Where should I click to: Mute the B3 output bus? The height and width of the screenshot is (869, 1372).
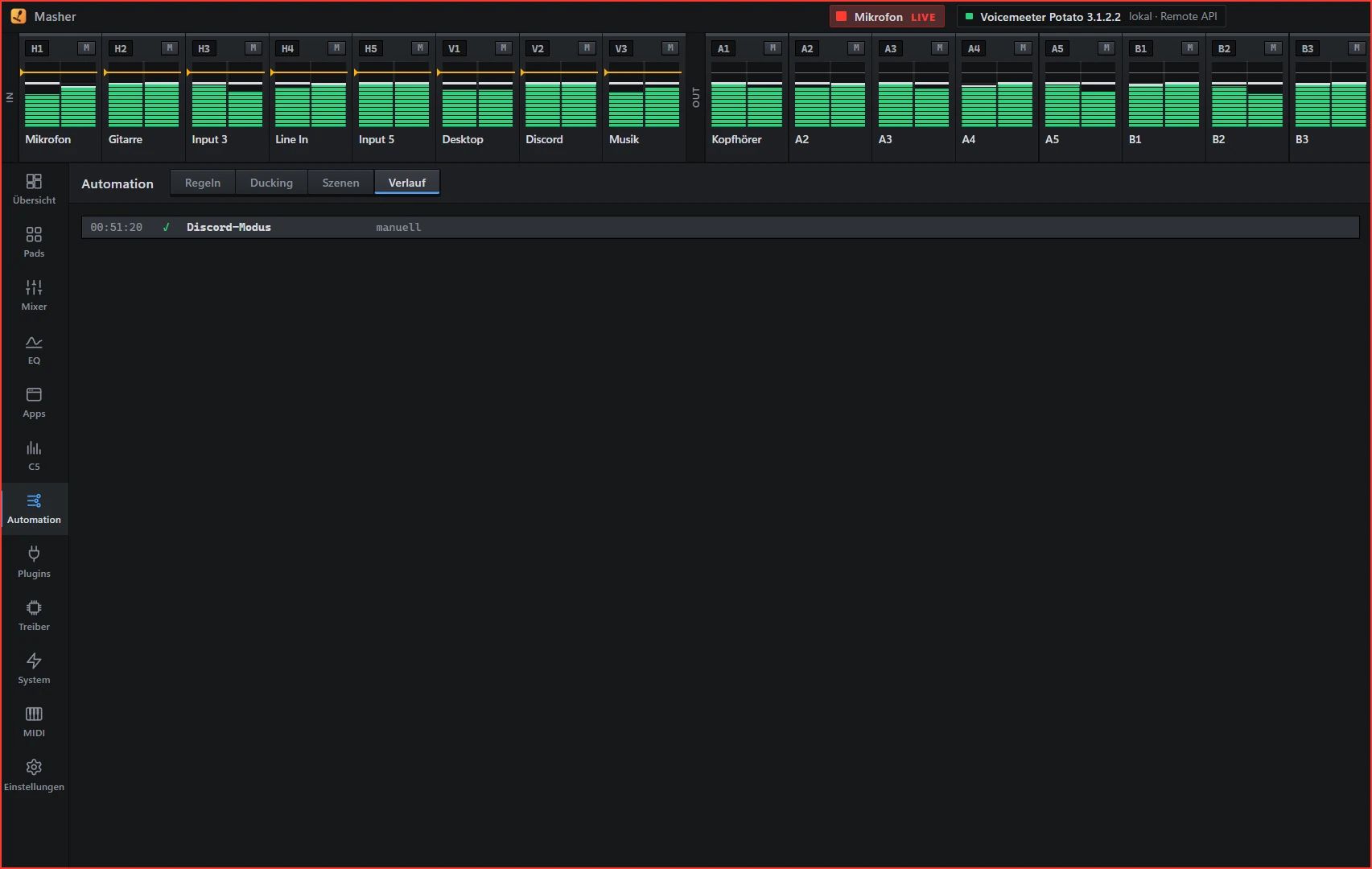click(x=1357, y=48)
